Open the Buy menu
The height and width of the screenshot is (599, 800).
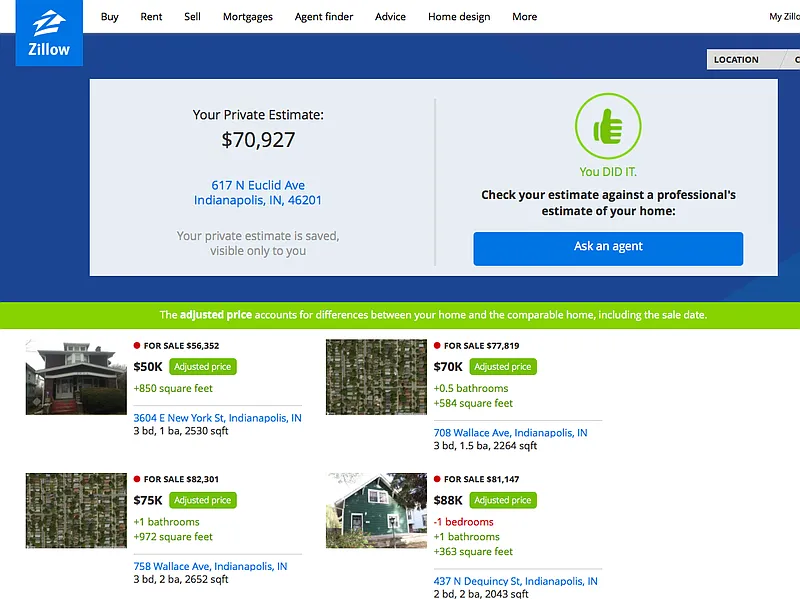110,17
